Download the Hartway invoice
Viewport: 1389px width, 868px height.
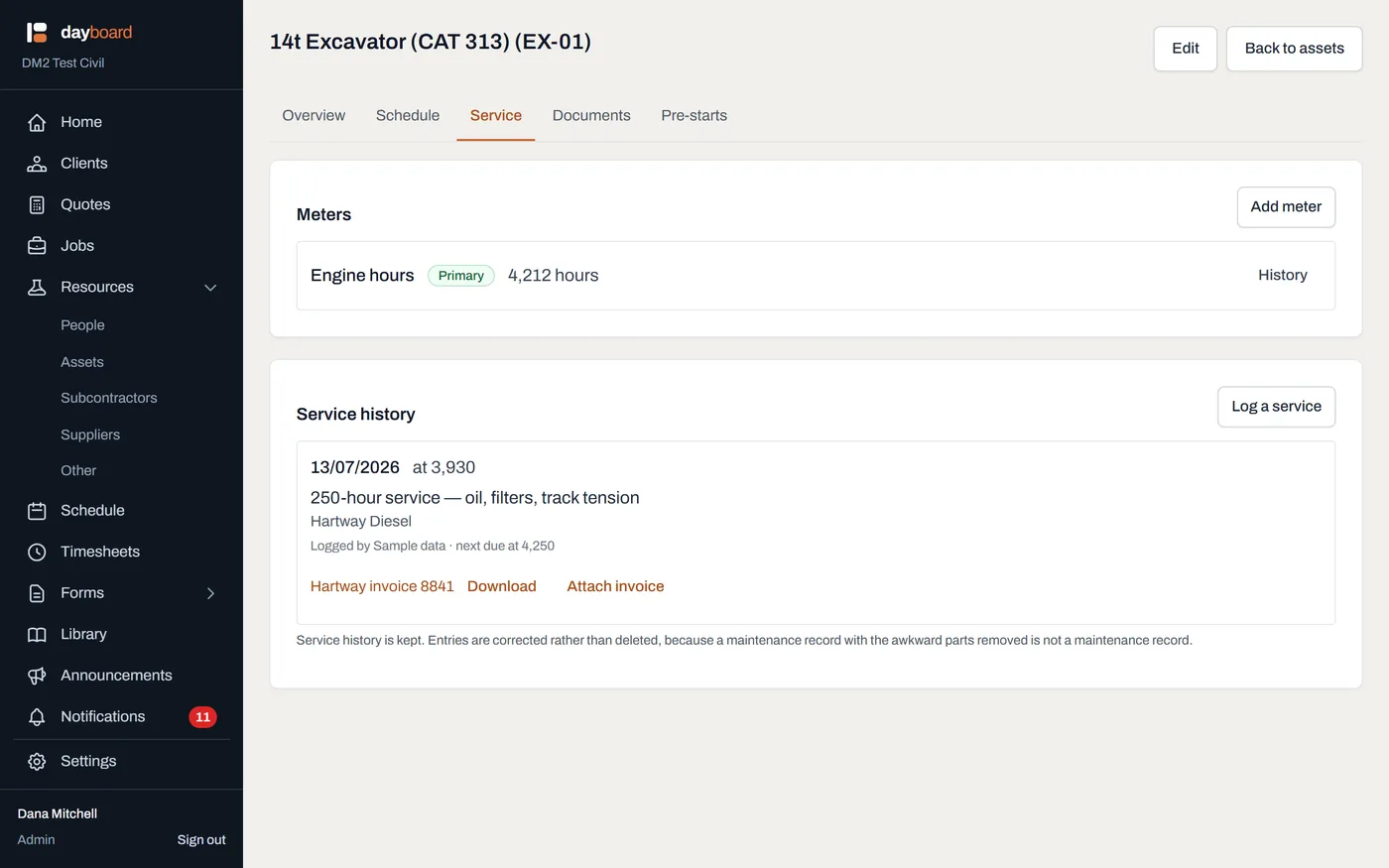(502, 586)
